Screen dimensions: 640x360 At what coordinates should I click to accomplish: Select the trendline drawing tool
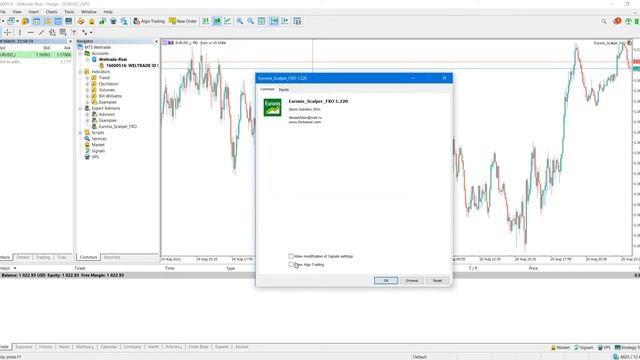pos(41,32)
